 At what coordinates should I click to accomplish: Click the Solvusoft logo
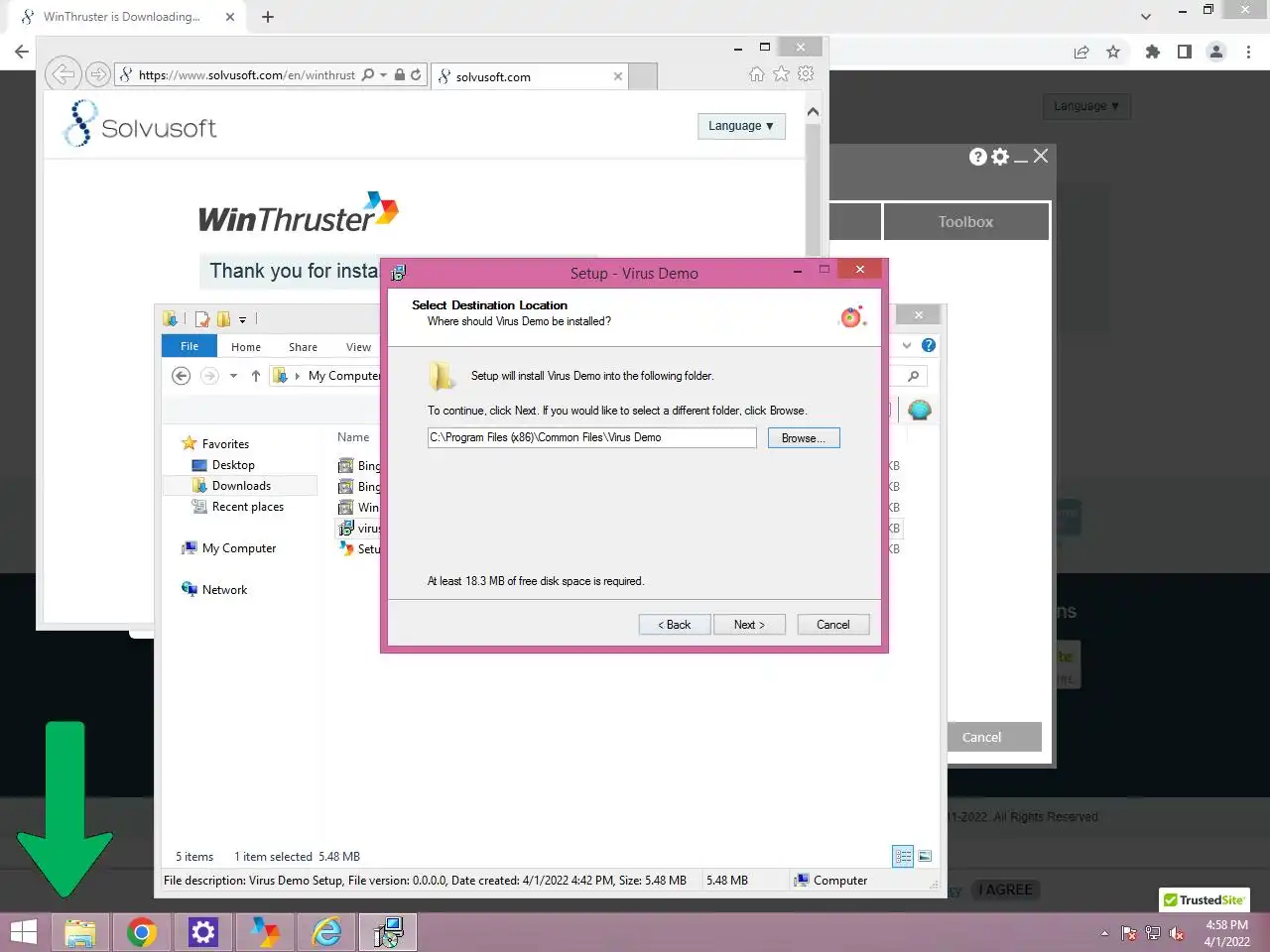point(140,124)
